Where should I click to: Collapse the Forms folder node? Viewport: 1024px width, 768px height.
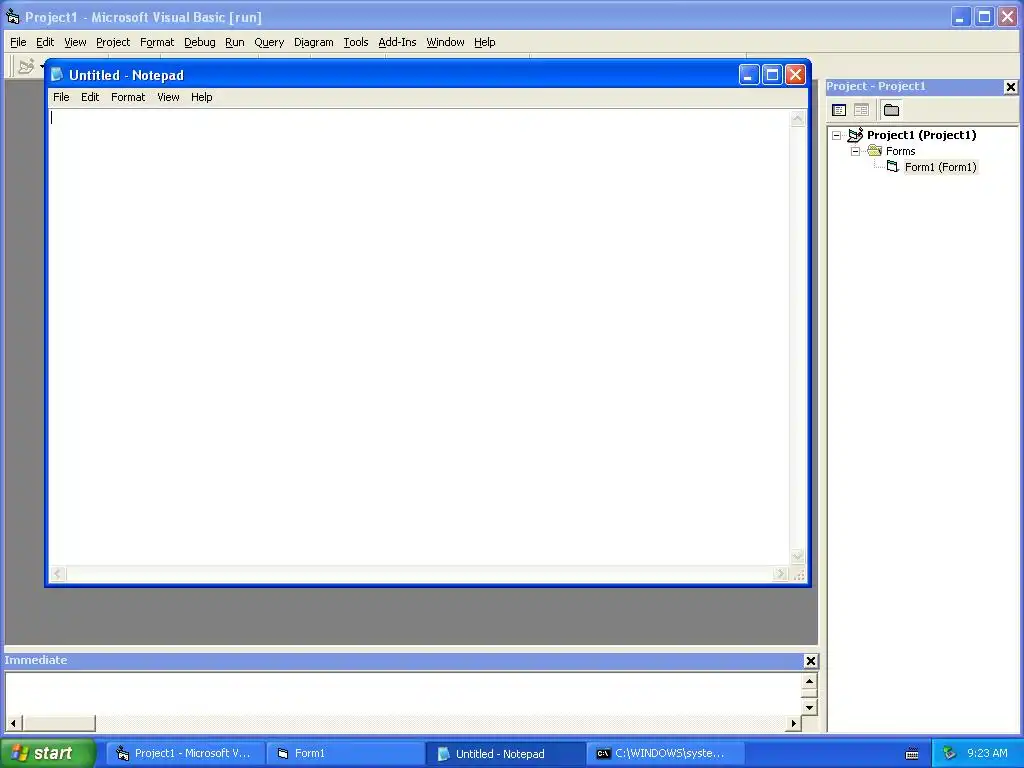click(x=856, y=152)
